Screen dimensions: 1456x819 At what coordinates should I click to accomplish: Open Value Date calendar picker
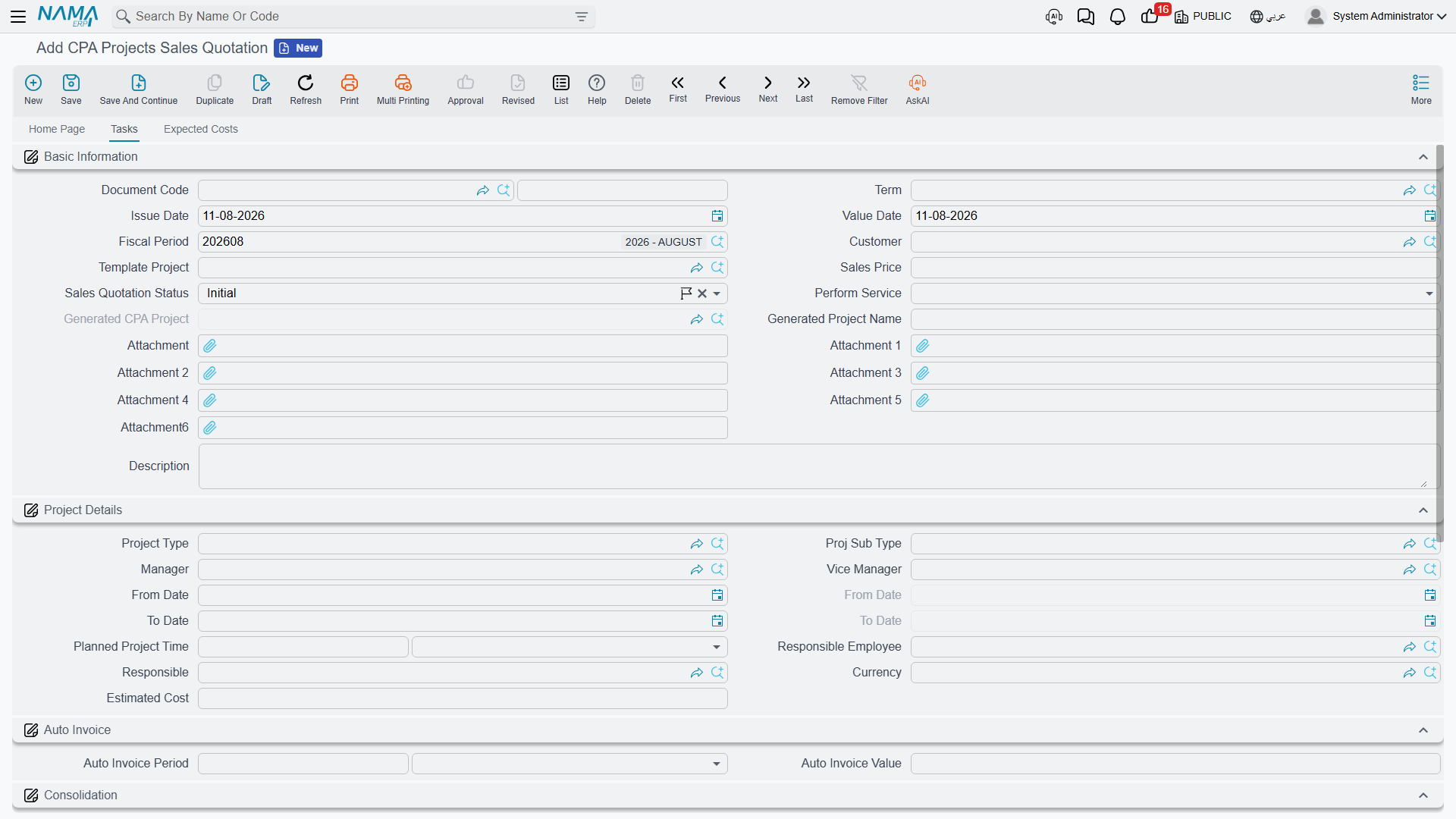[1430, 216]
